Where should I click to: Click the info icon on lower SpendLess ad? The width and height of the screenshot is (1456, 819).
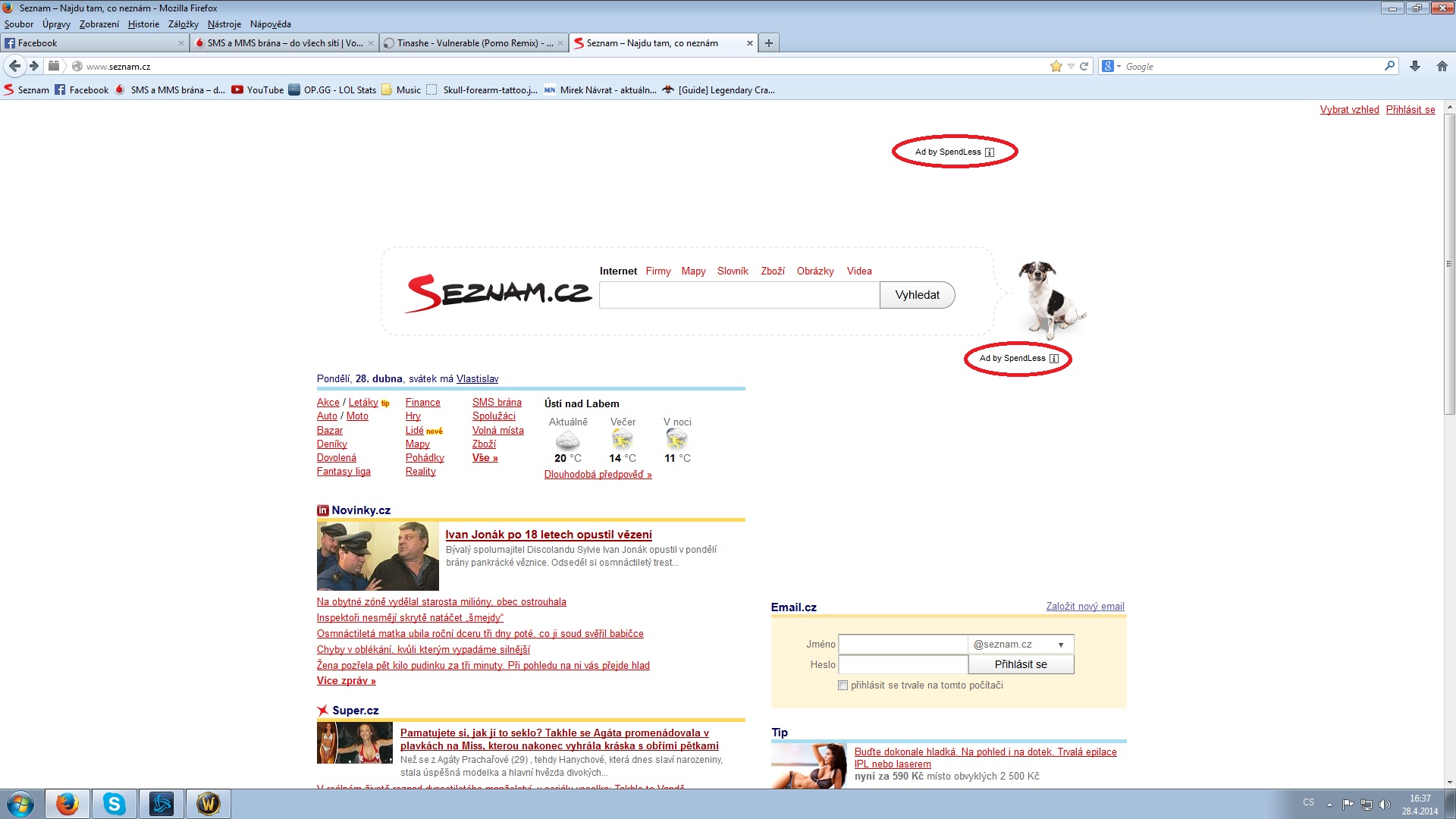pyautogui.click(x=1054, y=359)
